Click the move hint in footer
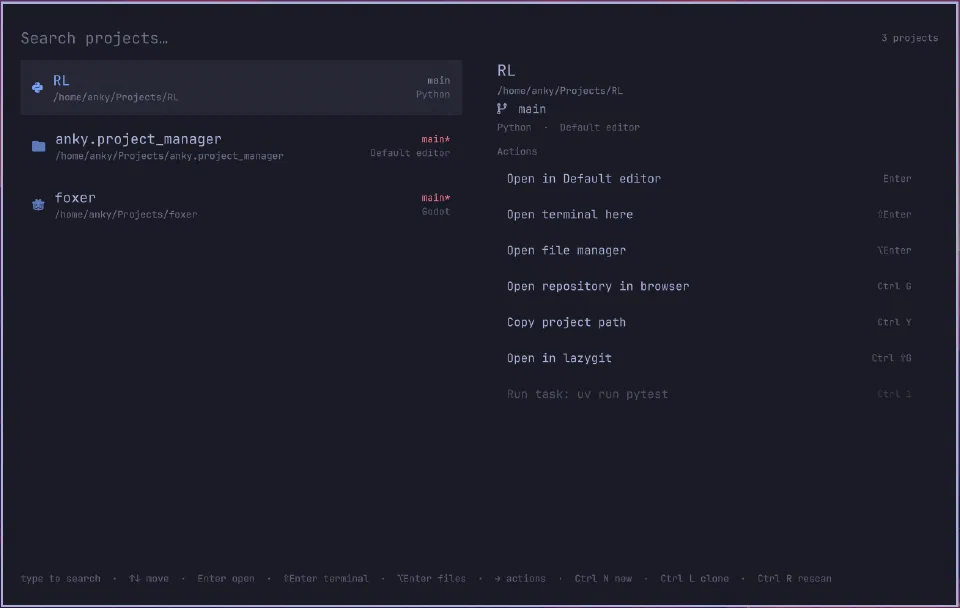 pos(149,579)
